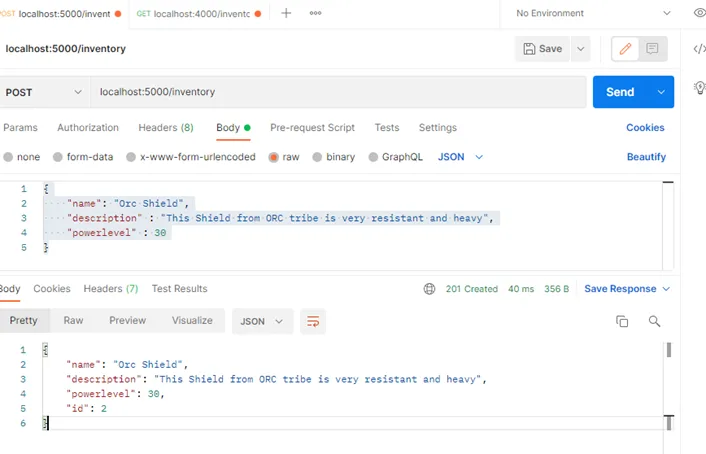Screen dimensions: 706x454
Task: Open the Tests tab
Action: coord(387,127)
